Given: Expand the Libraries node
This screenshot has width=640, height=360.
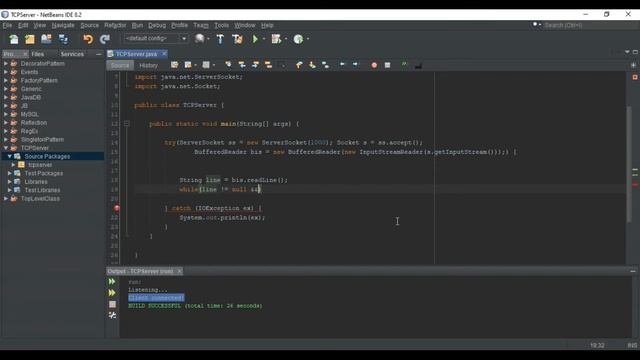Looking at the screenshot, I should tap(9, 182).
